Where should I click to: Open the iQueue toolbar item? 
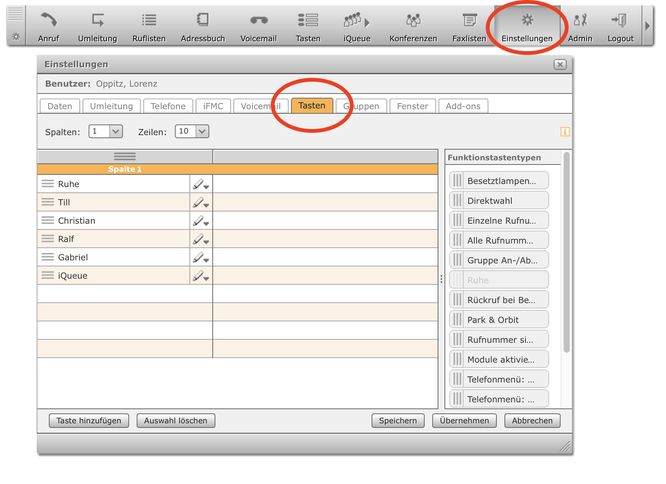[357, 26]
